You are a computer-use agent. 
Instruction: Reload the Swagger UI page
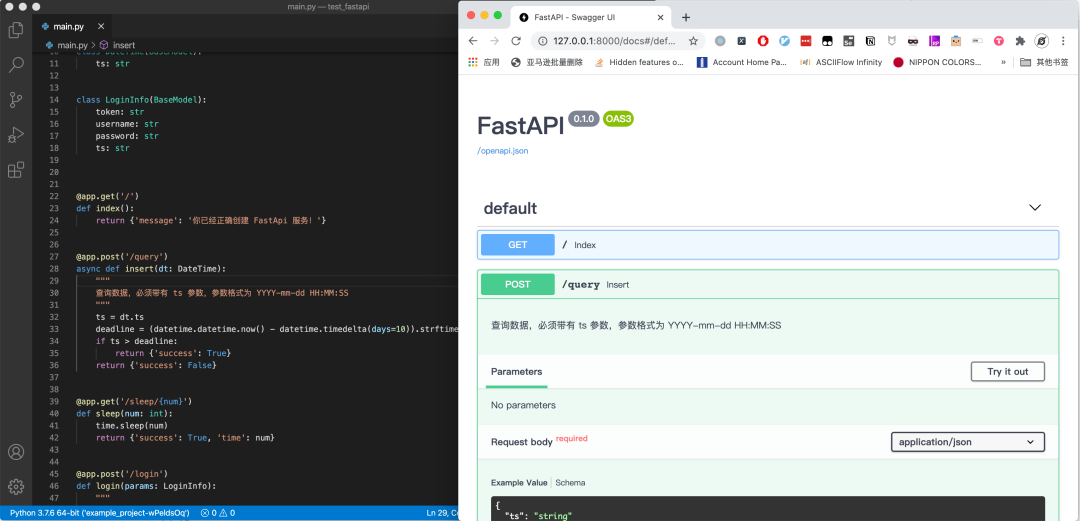[x=516, y=41]
